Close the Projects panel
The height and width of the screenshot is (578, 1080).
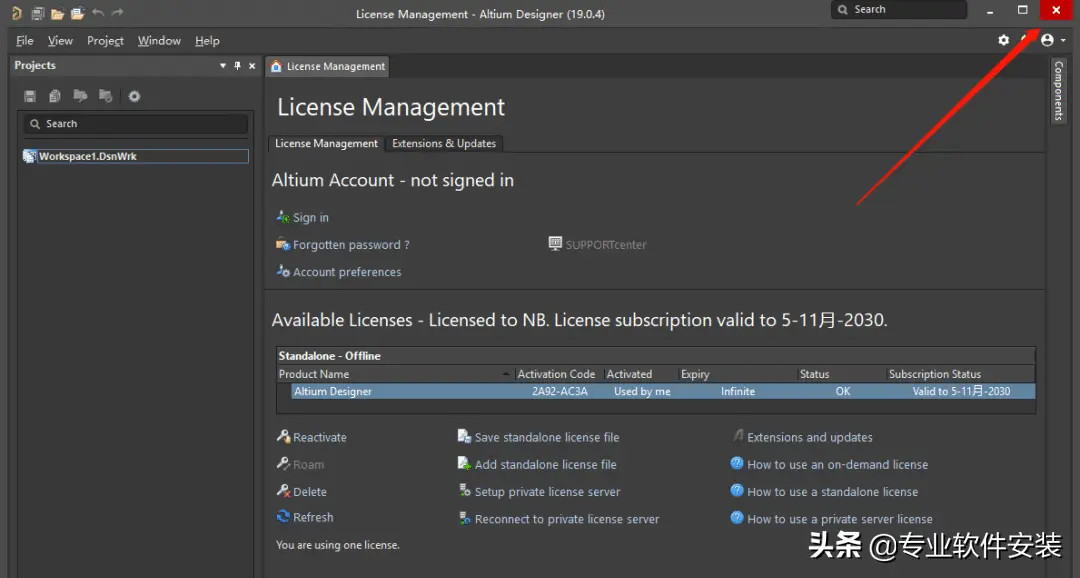click(252, 66)
